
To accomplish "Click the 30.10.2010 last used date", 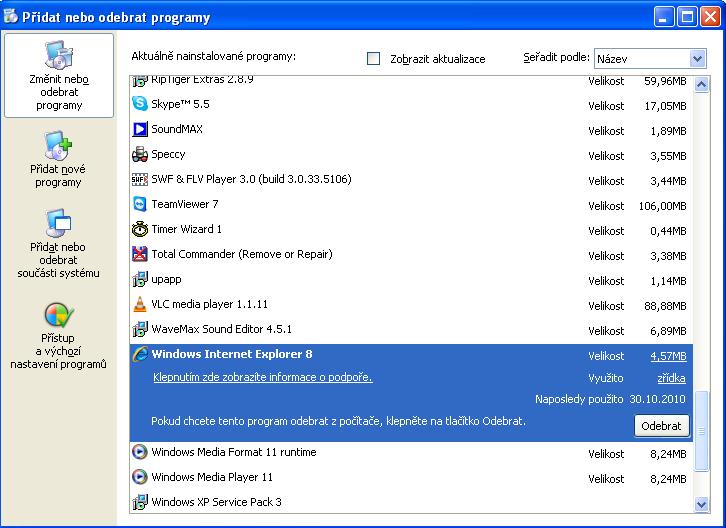I will pyautogui.click(x=657, y=399).
